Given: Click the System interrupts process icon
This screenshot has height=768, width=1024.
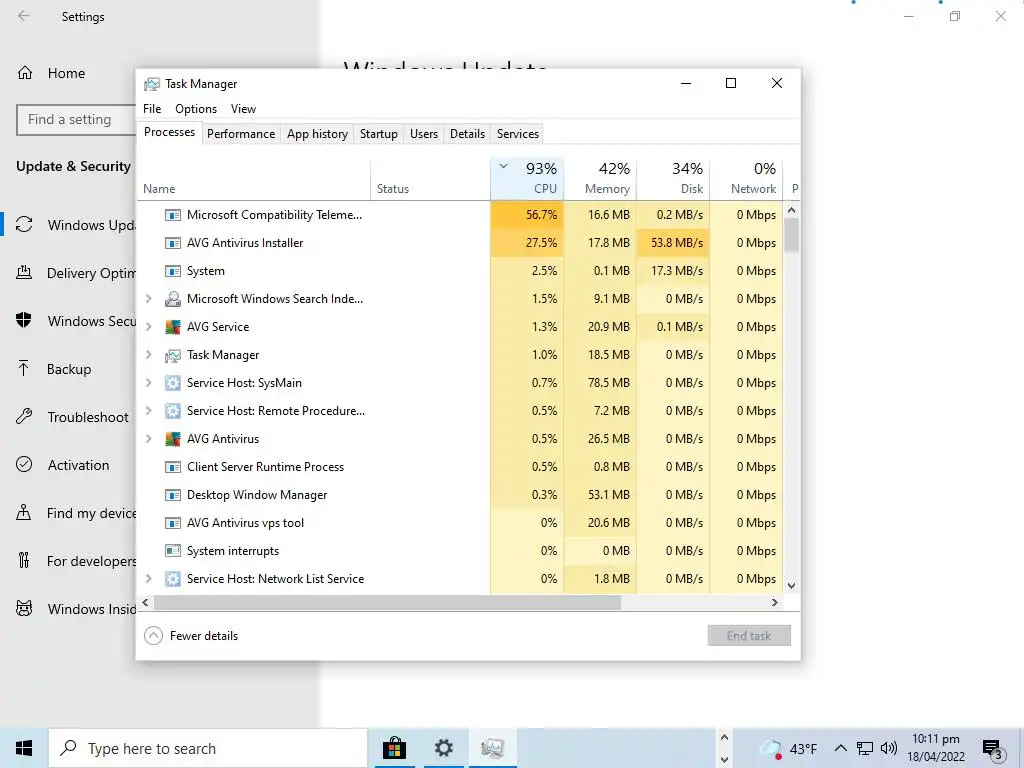Looking at the screenshot, I should click(x=172, y=551).
